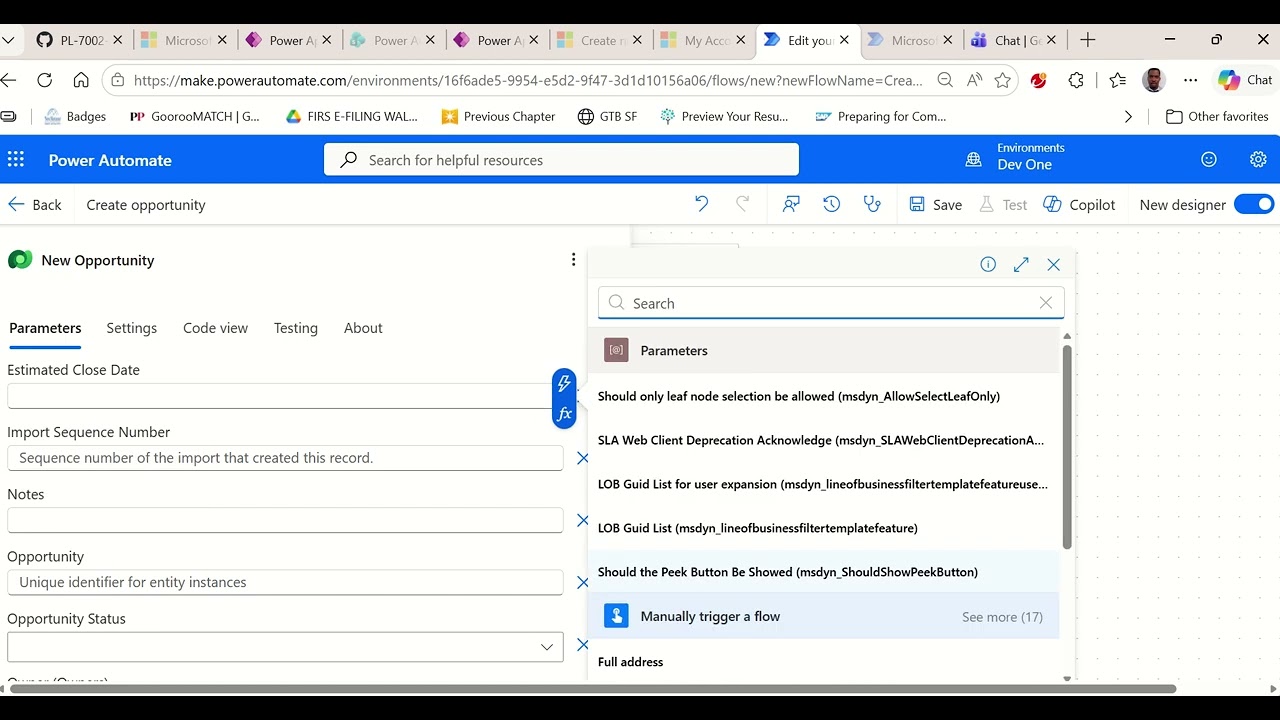Save the flow

pos(935,204)
